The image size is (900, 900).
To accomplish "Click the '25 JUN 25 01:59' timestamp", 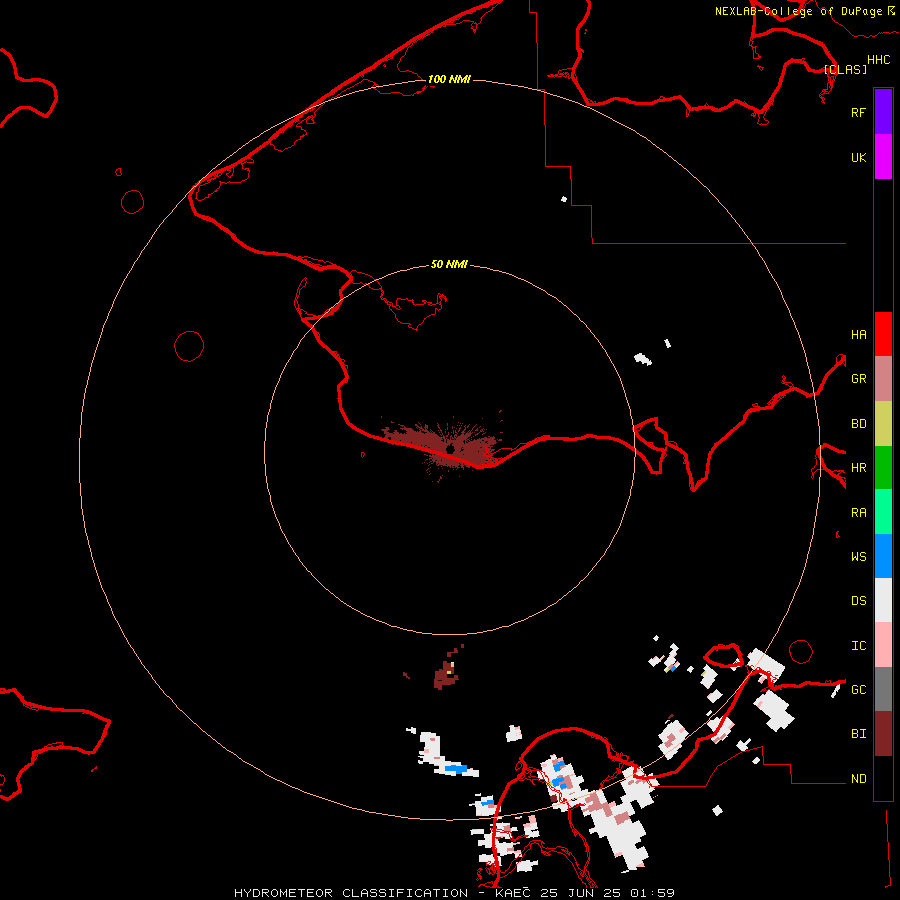I will tap(607, 893).
